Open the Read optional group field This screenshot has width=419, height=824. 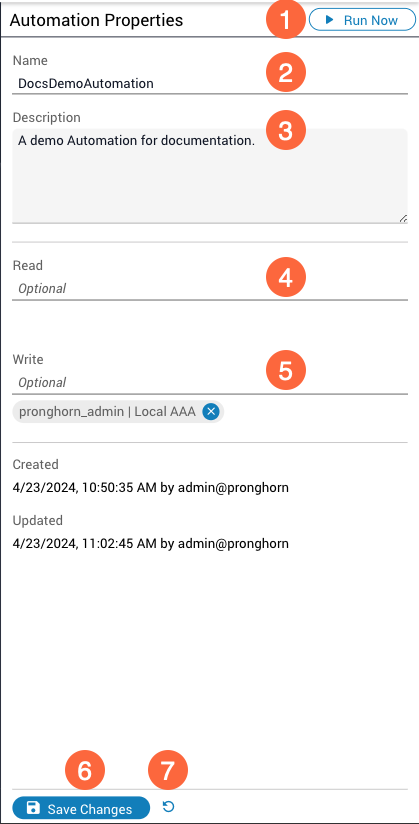(x=210, y=289)
